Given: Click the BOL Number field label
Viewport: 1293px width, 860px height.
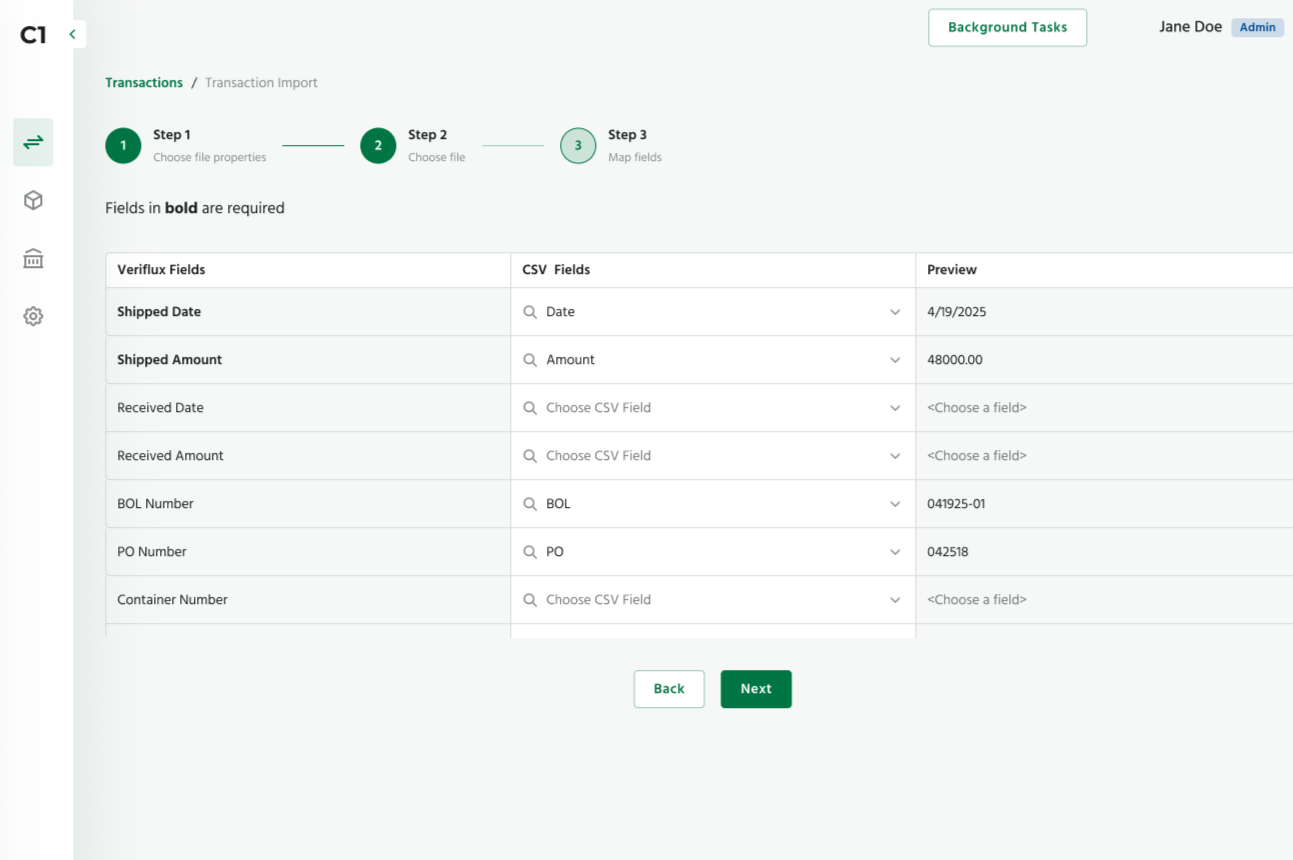Looking at the screenshot, I should tap(155, 504).
